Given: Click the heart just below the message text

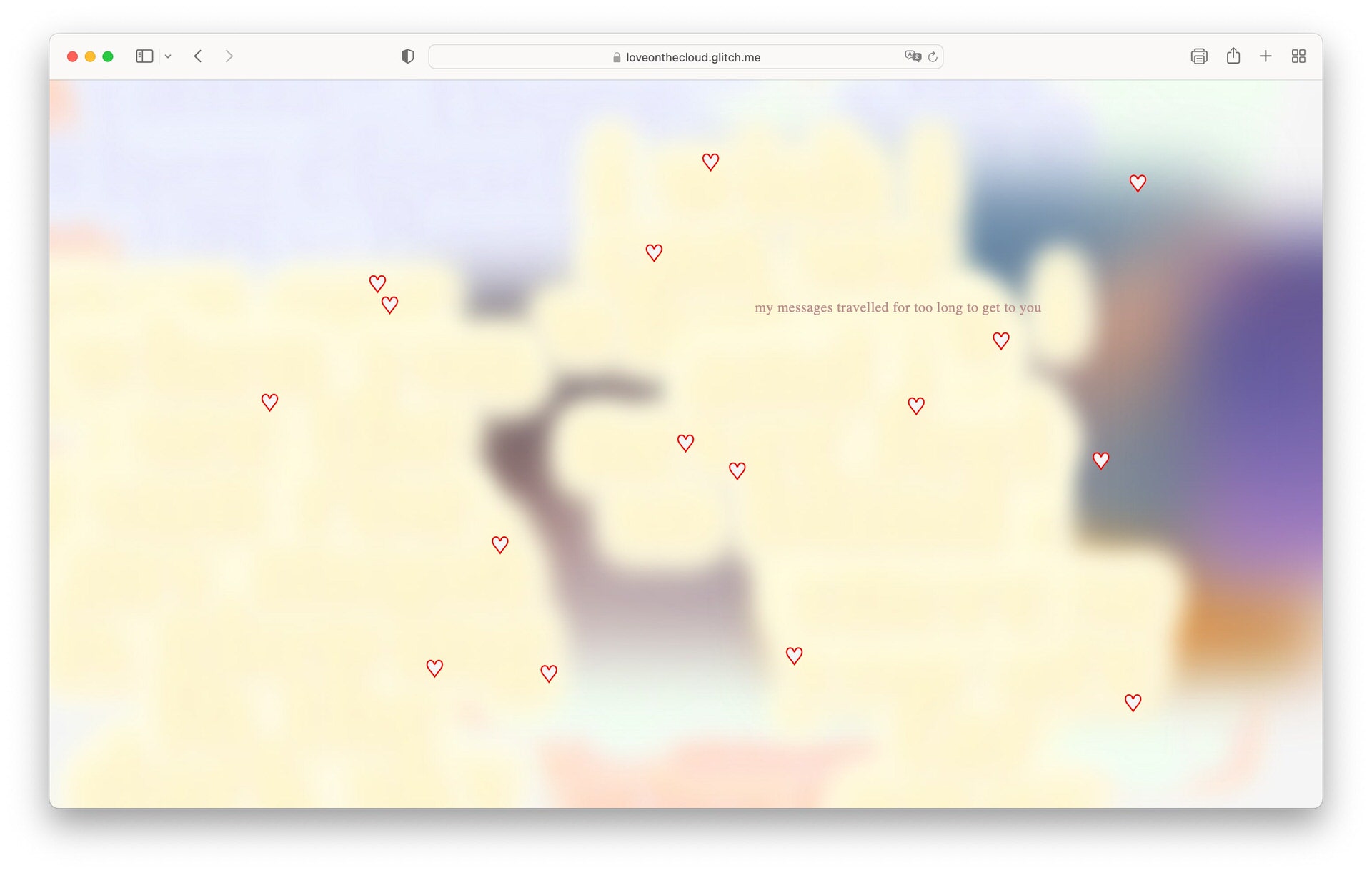Looking at the screenshot, I should point(1000,340).
